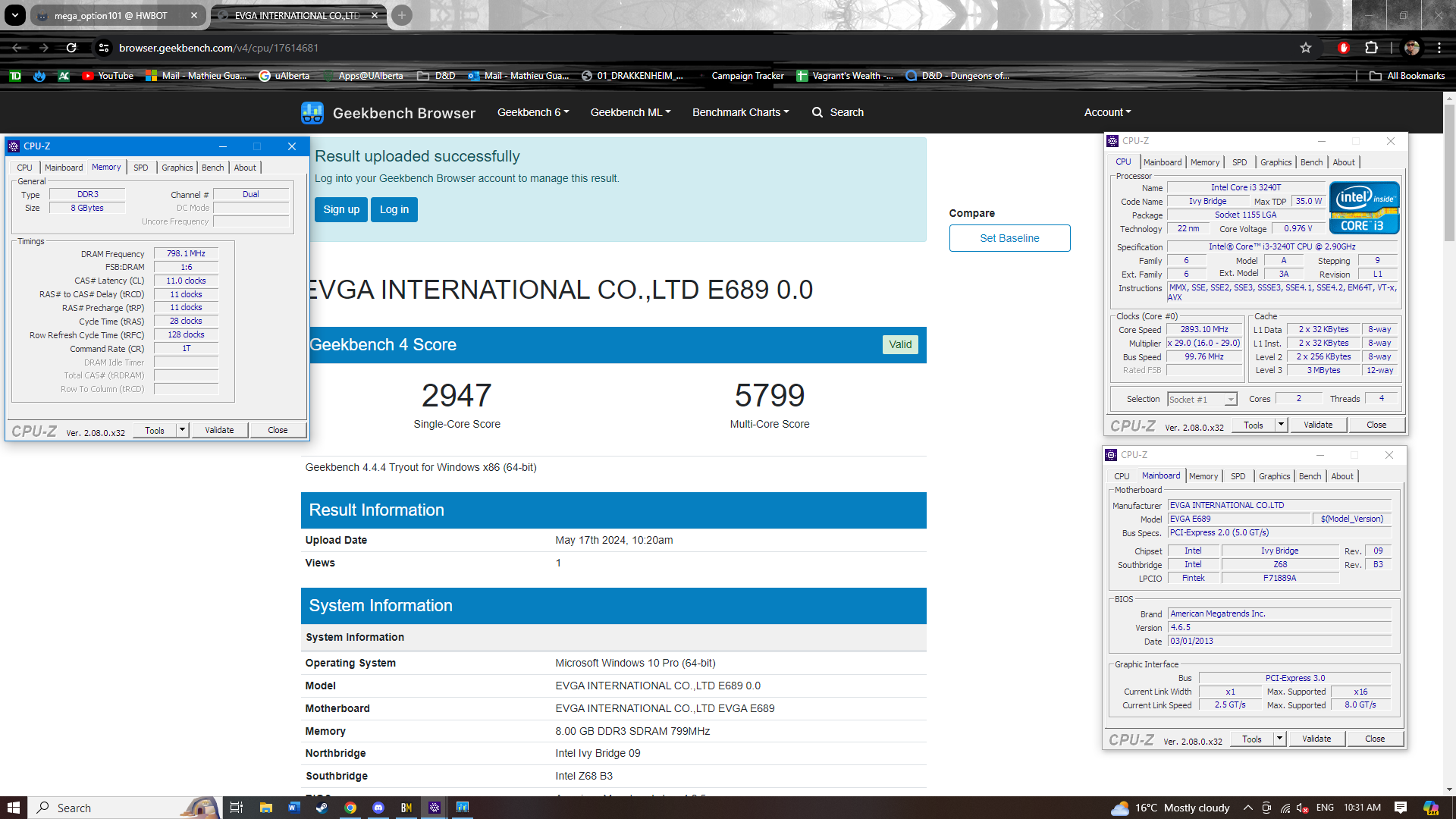Click the 2947 Single-Core Score value

[457, 396]
